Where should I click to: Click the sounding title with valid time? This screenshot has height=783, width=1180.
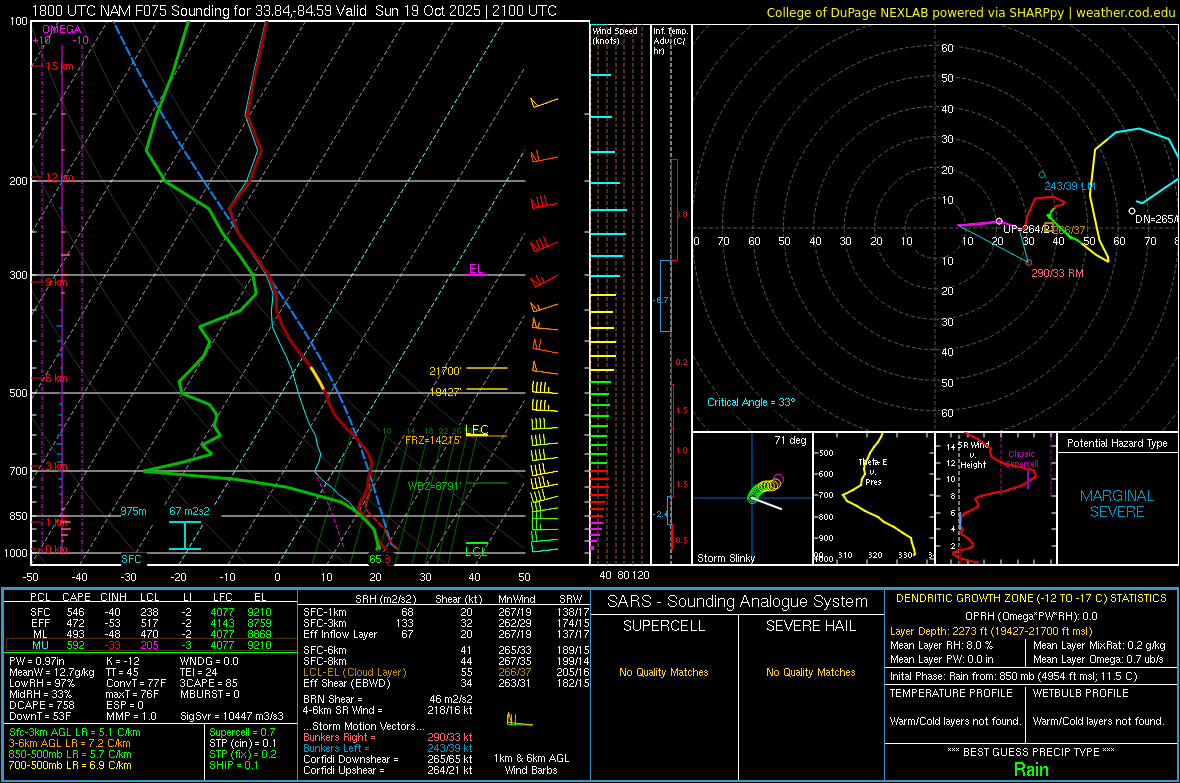tap(294, 11)
